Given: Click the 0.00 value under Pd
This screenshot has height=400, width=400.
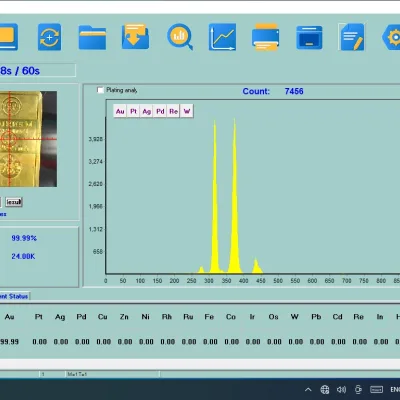Looking at the screenshot, I should [82, 342].
